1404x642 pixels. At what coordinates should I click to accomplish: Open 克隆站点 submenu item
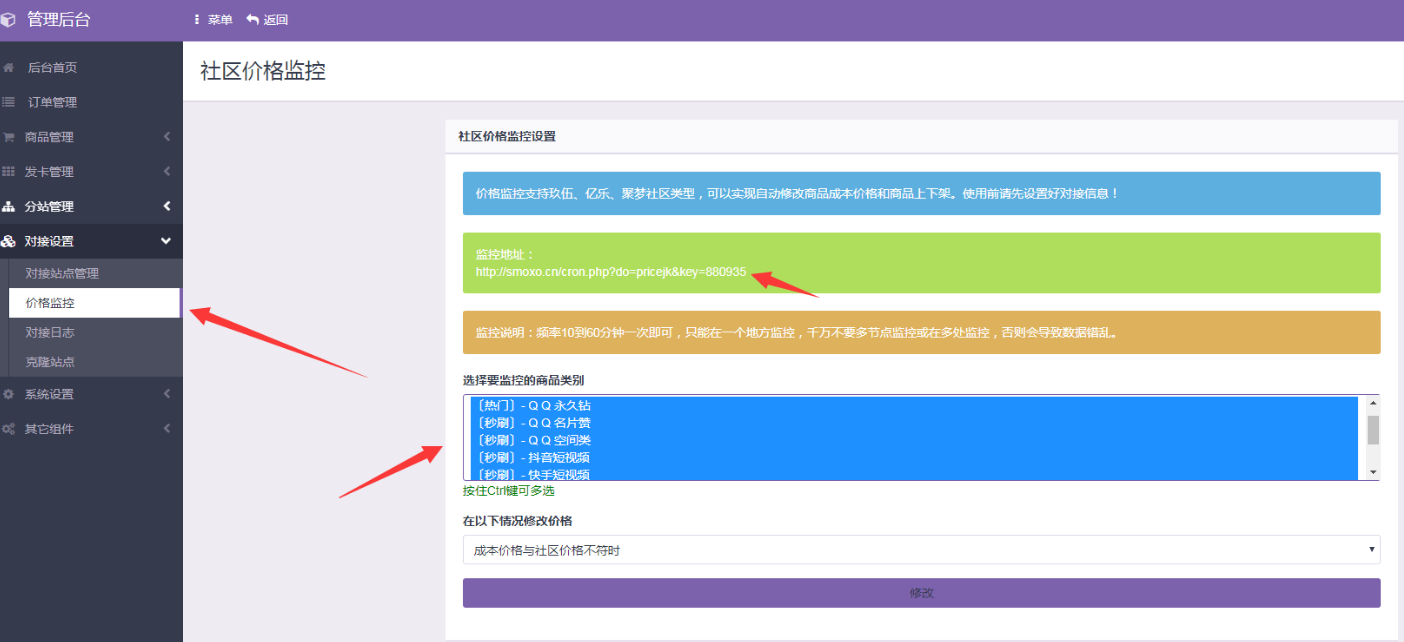pyautogui.click(x=50, y=361)
